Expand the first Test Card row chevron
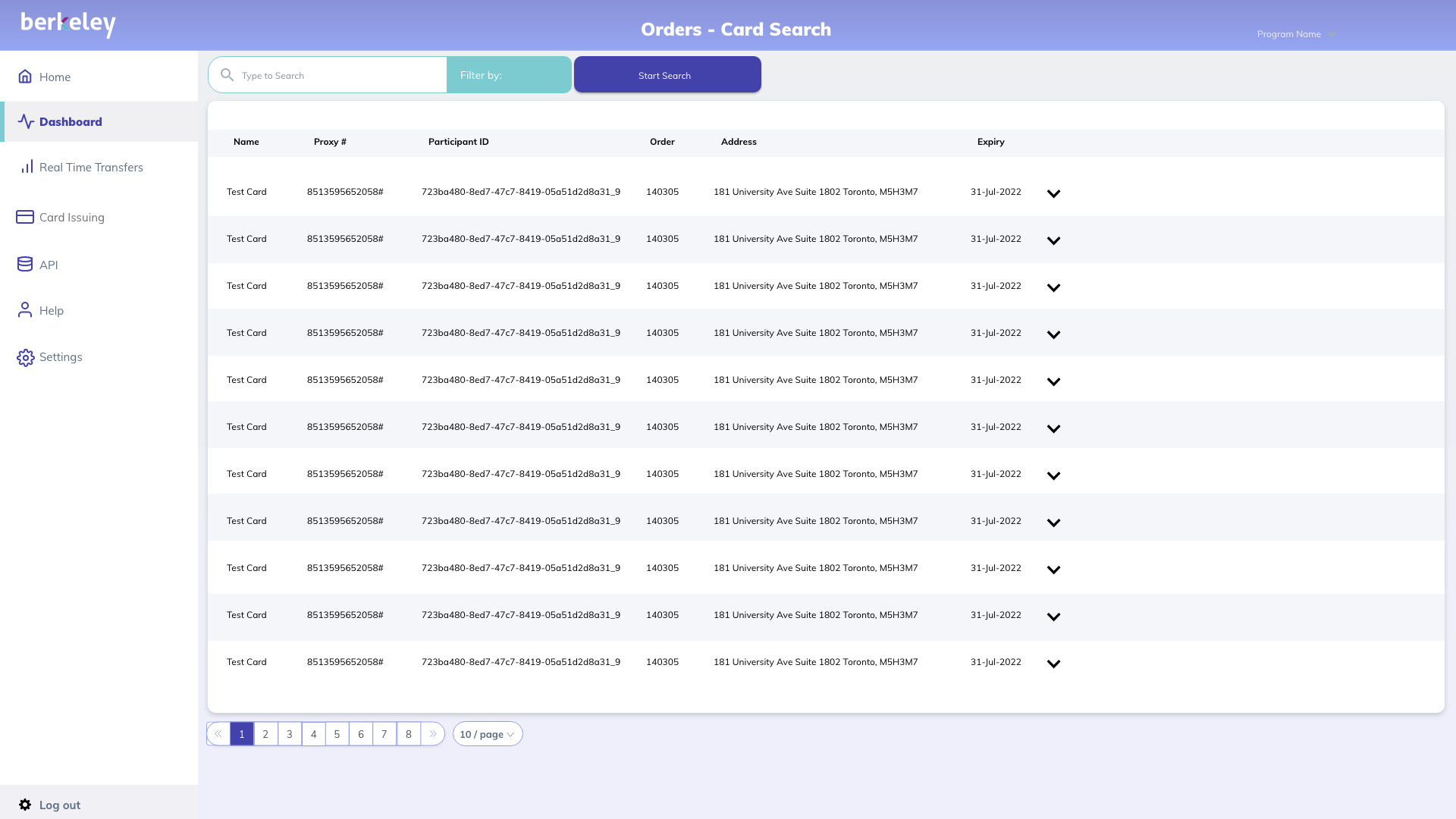1456x819 pixels. coord(1053,193)
